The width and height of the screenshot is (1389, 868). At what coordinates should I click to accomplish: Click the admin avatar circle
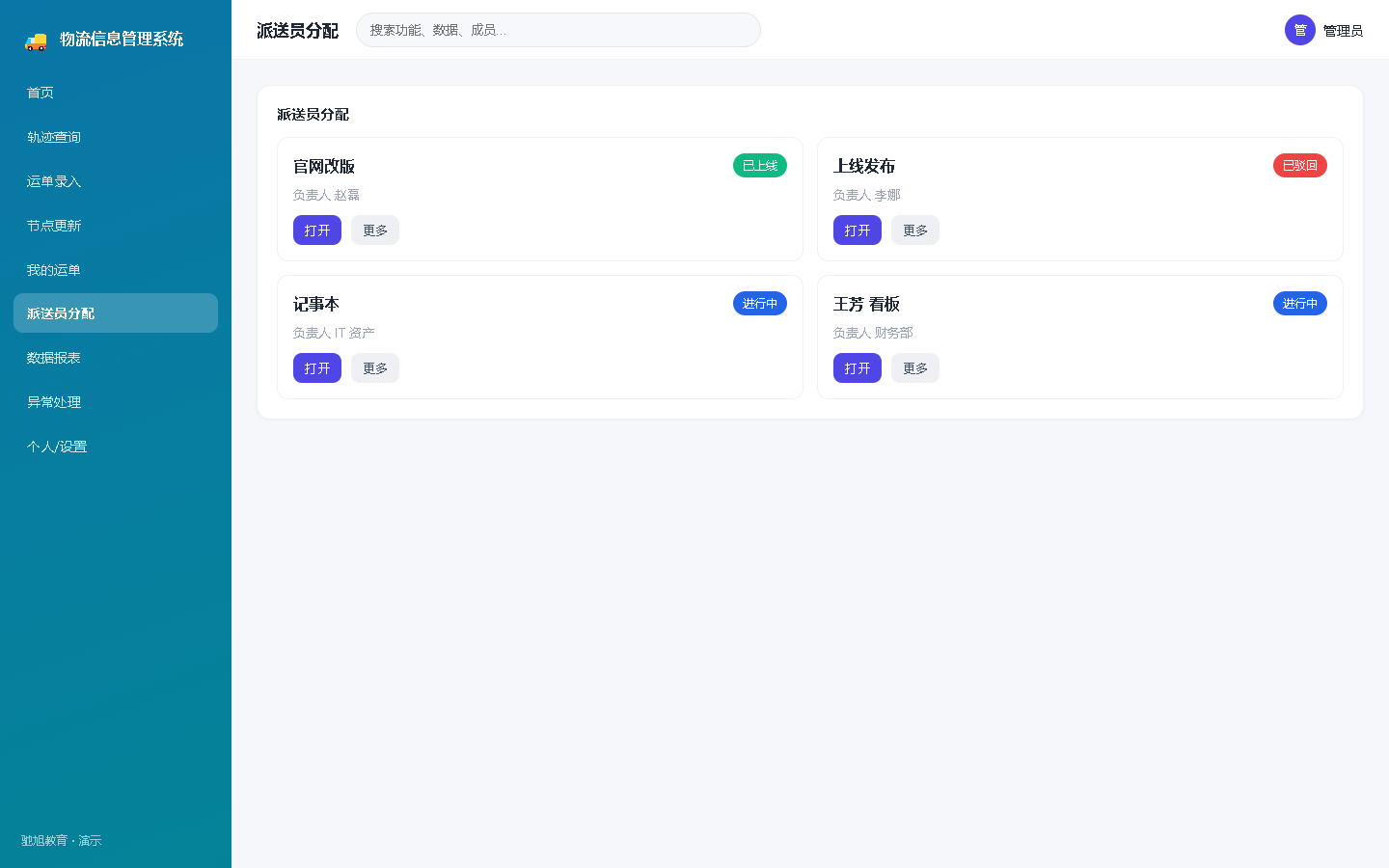tap(1300, 30)
